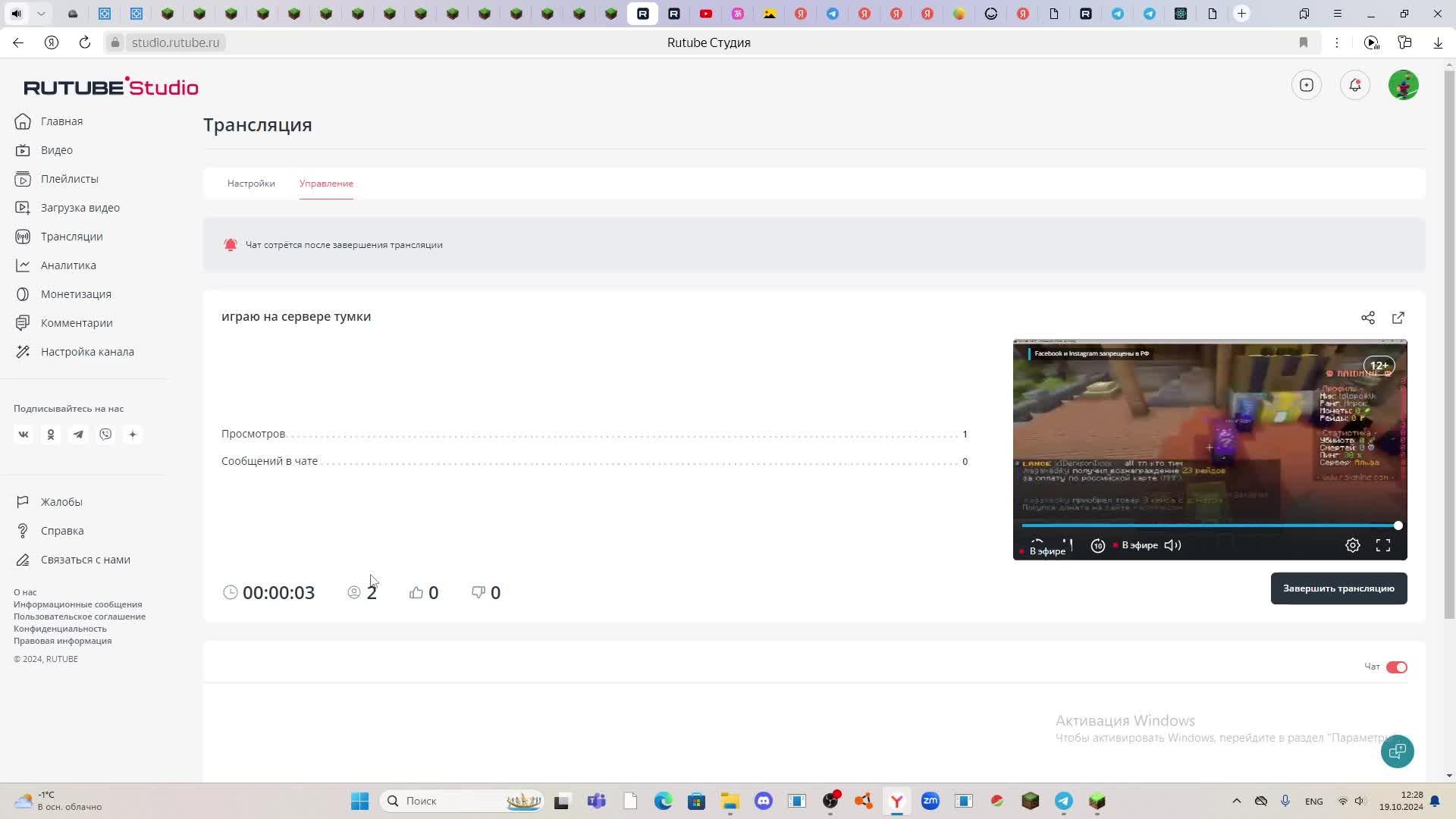Click the video player progress slider
Screen dimensions: 1456x819
tap(1209, 525)
